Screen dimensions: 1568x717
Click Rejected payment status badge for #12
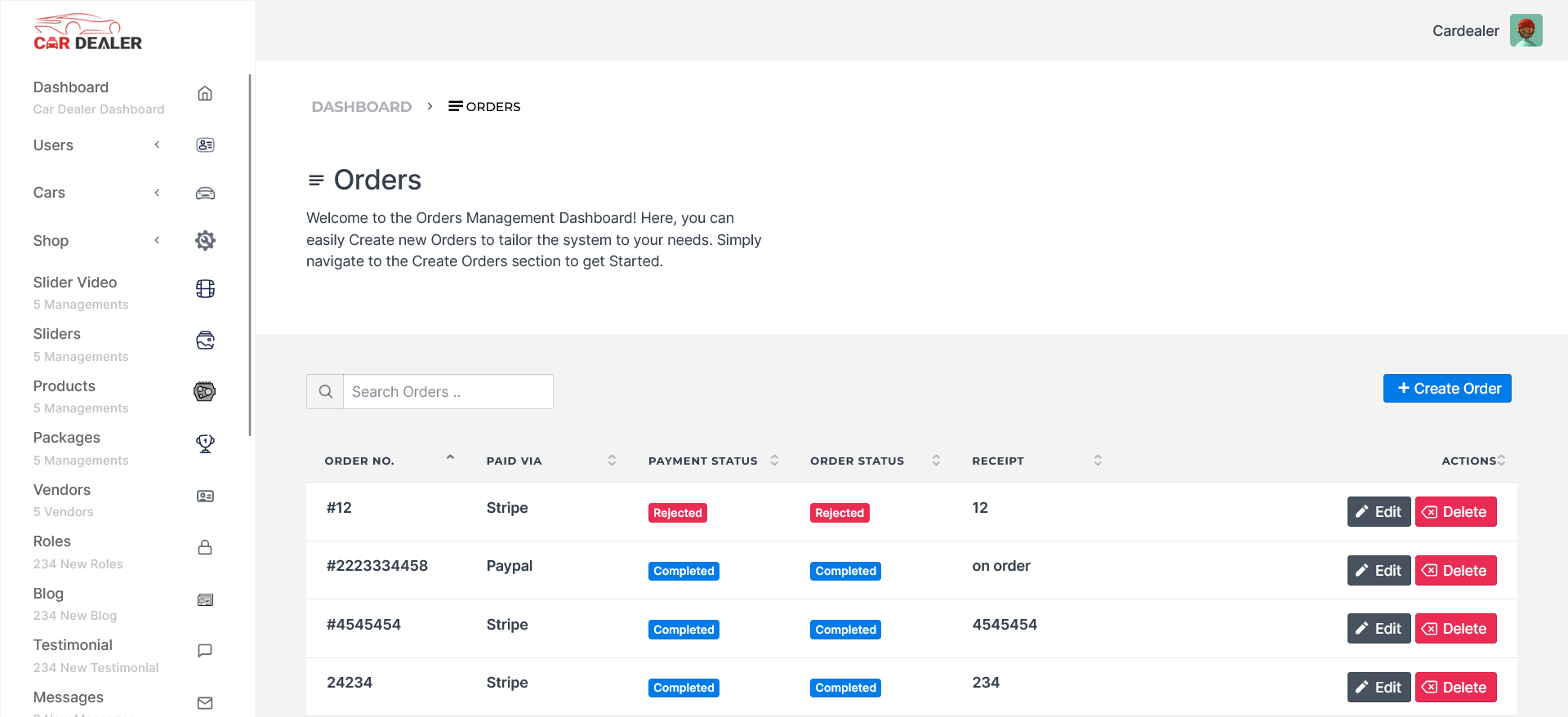[677, 513]
